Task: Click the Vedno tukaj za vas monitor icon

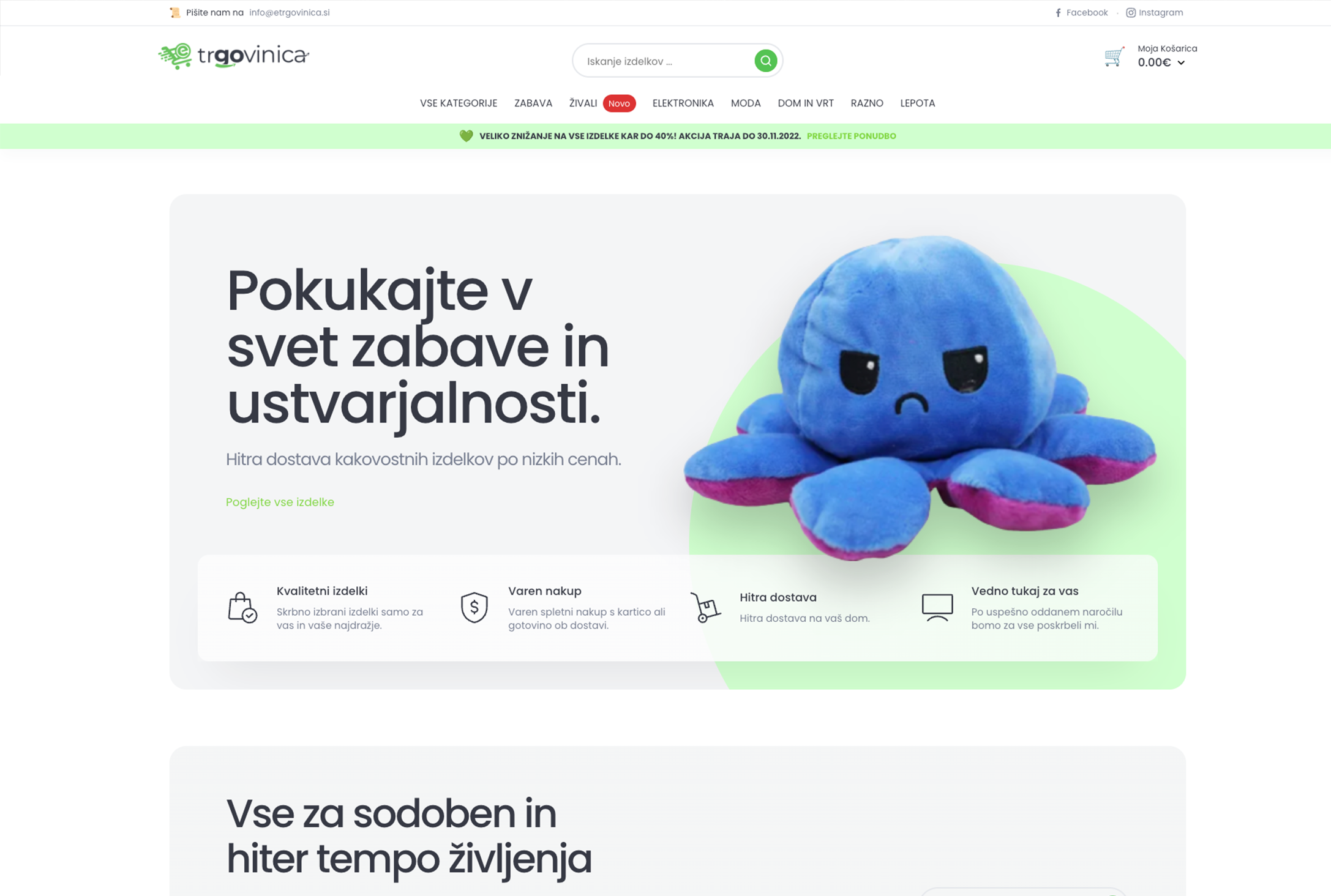Action: click(937, 607)
